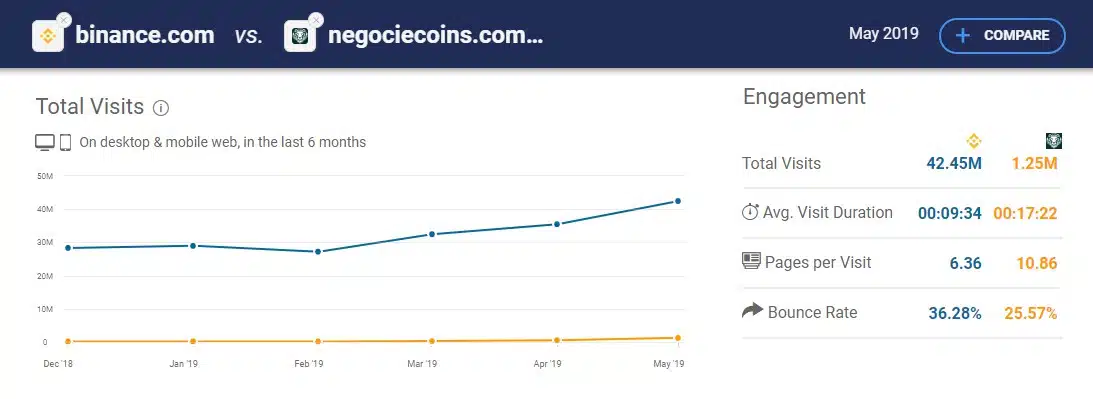Screen dimensions: 1093x399
Task: Click the mobile phone icon
Action: tap(66, 142)
